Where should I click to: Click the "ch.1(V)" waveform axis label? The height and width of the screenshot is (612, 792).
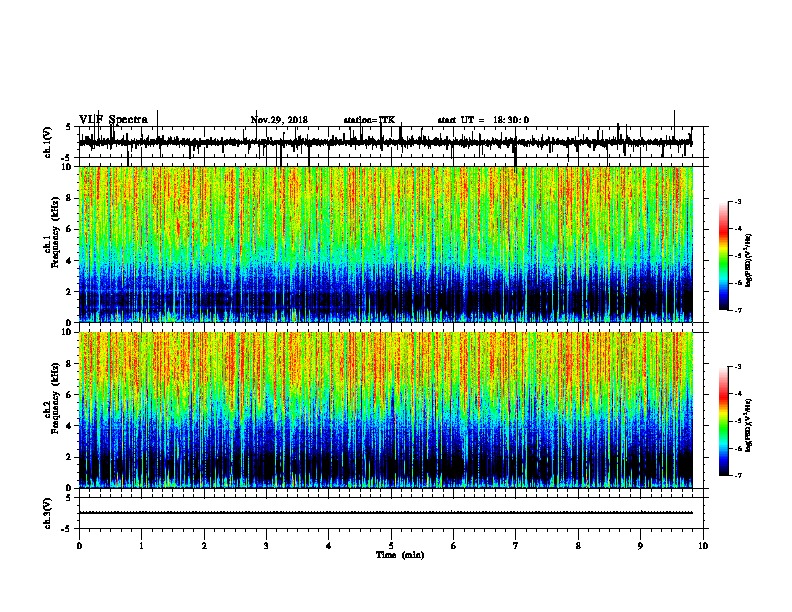coord(47,142)
